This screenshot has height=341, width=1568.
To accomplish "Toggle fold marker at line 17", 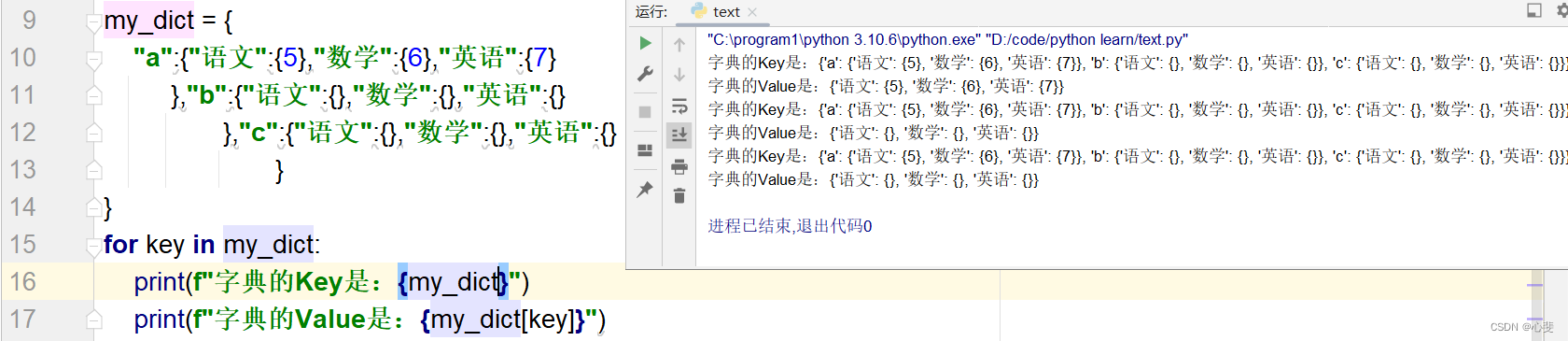I will pyautogui.click(x=93, y=320).
